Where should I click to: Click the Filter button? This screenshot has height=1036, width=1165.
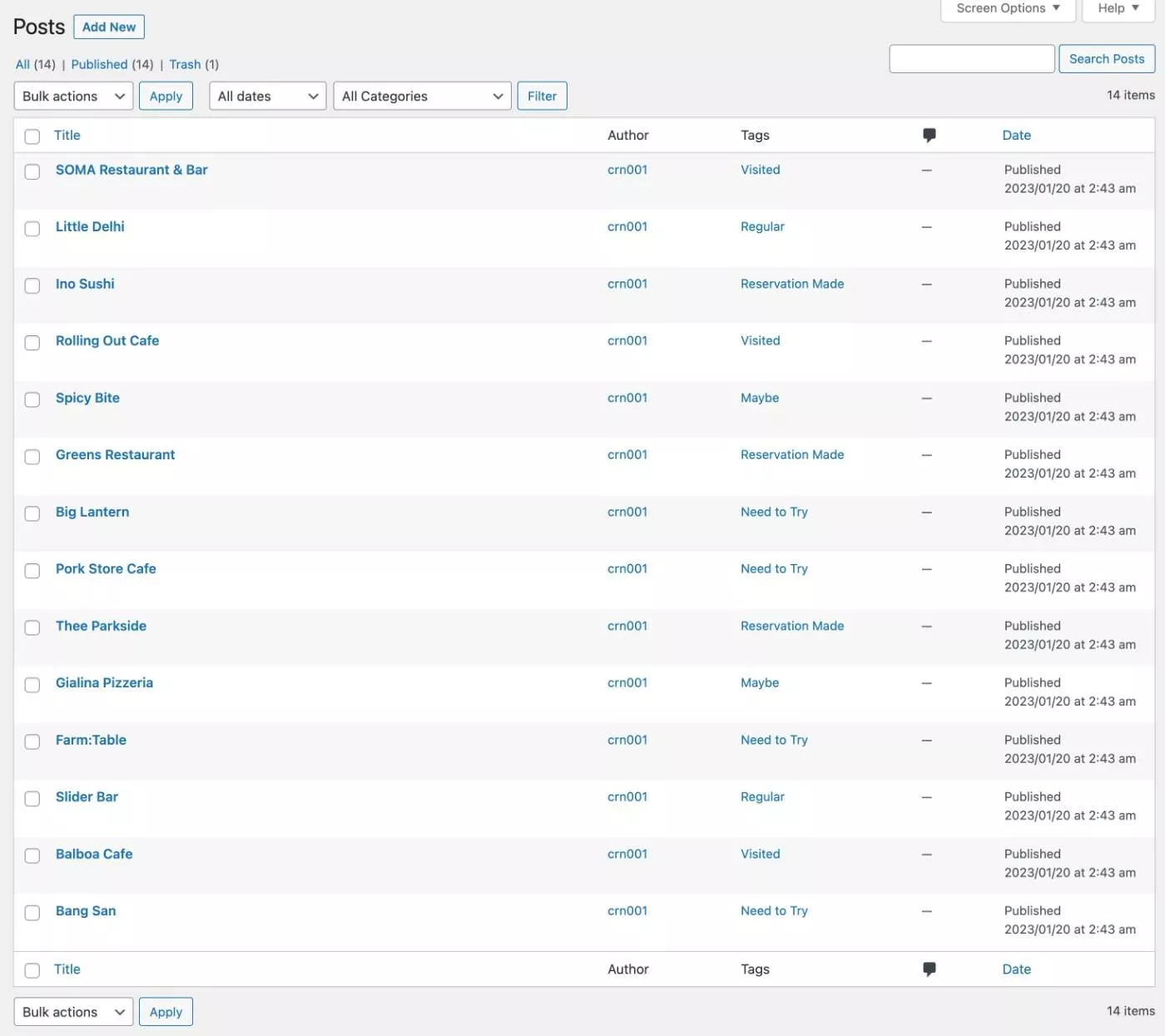tap(542, 97)
